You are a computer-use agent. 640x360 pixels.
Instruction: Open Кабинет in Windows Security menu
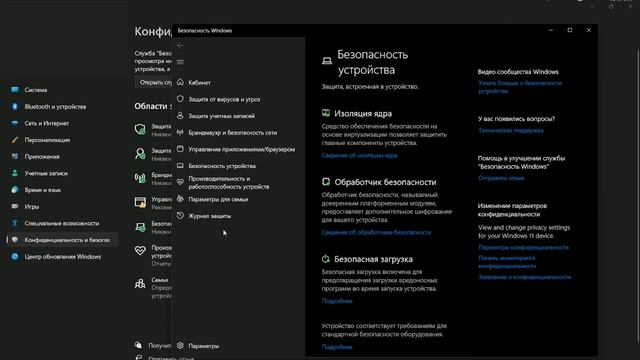click(x=199, y=82)
